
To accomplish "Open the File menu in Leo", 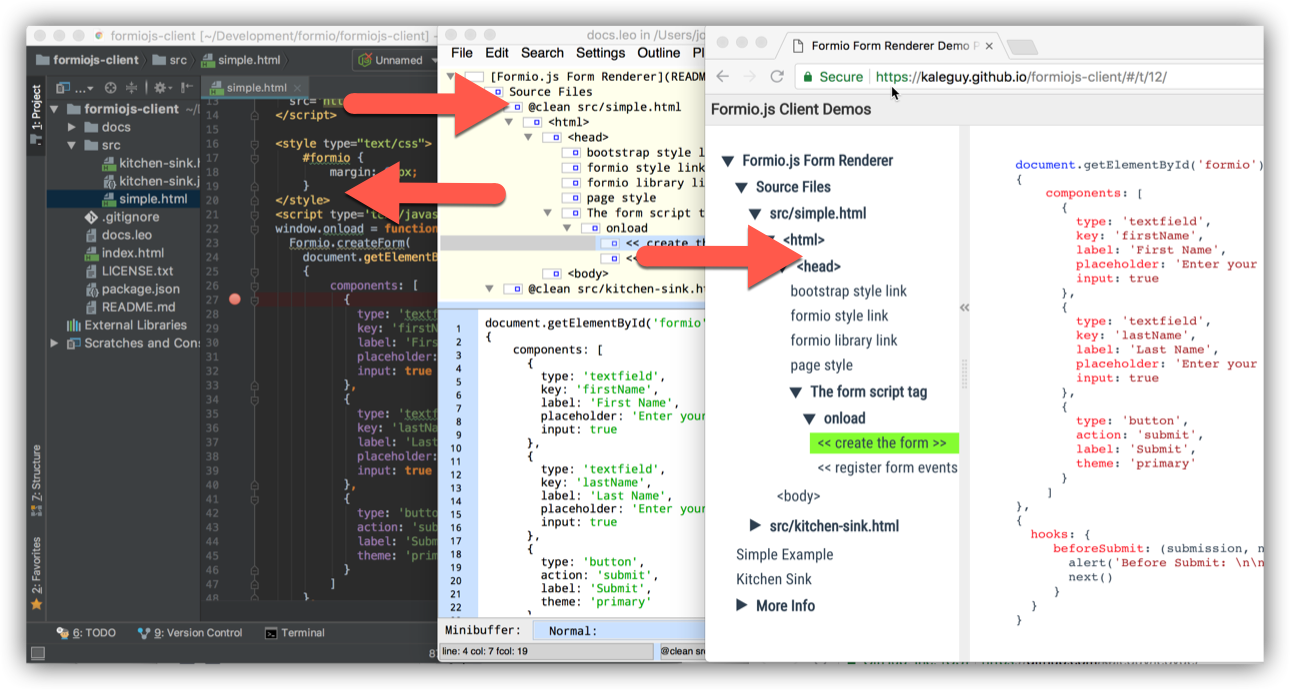I will click(x=462, y=53).
